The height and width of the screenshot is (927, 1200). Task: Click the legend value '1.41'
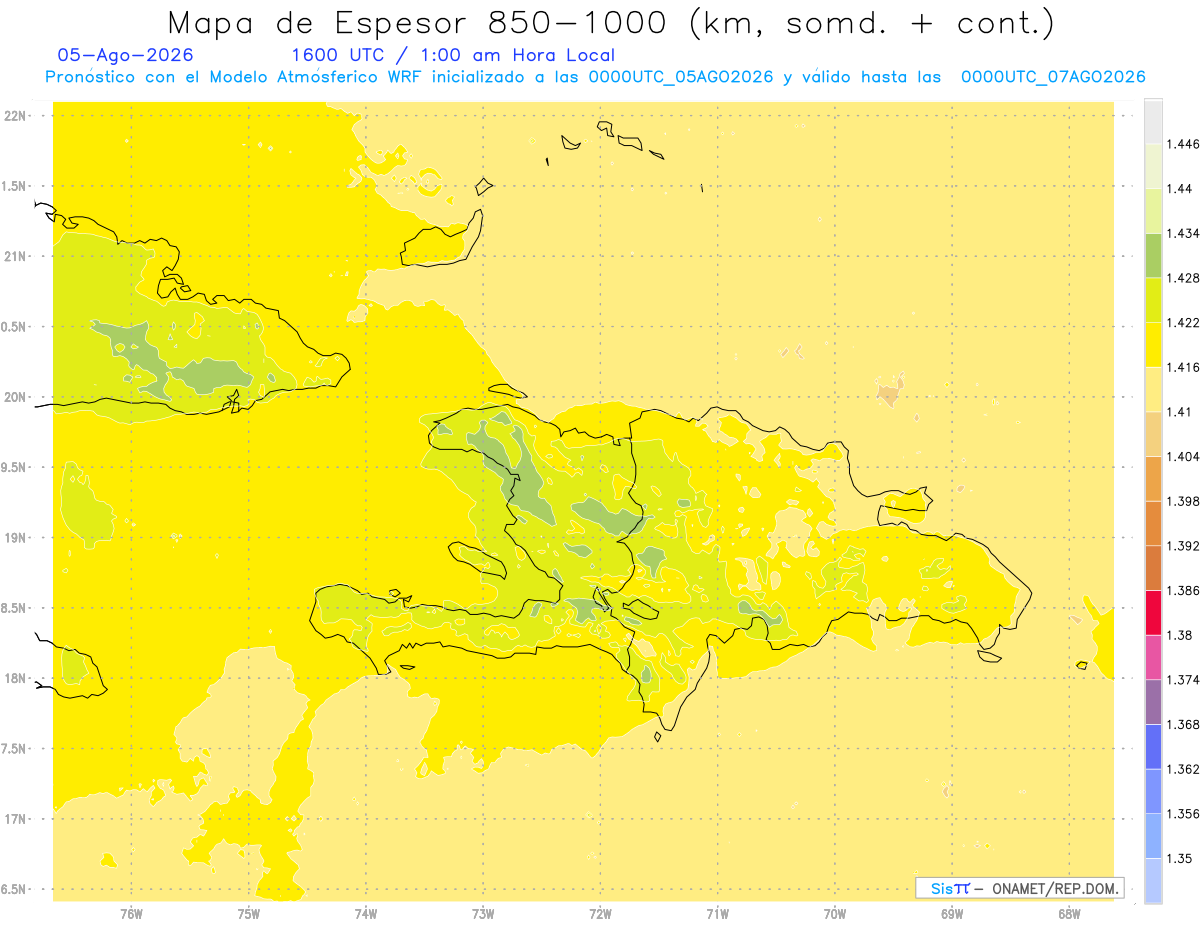click(x=1180, y=411)
